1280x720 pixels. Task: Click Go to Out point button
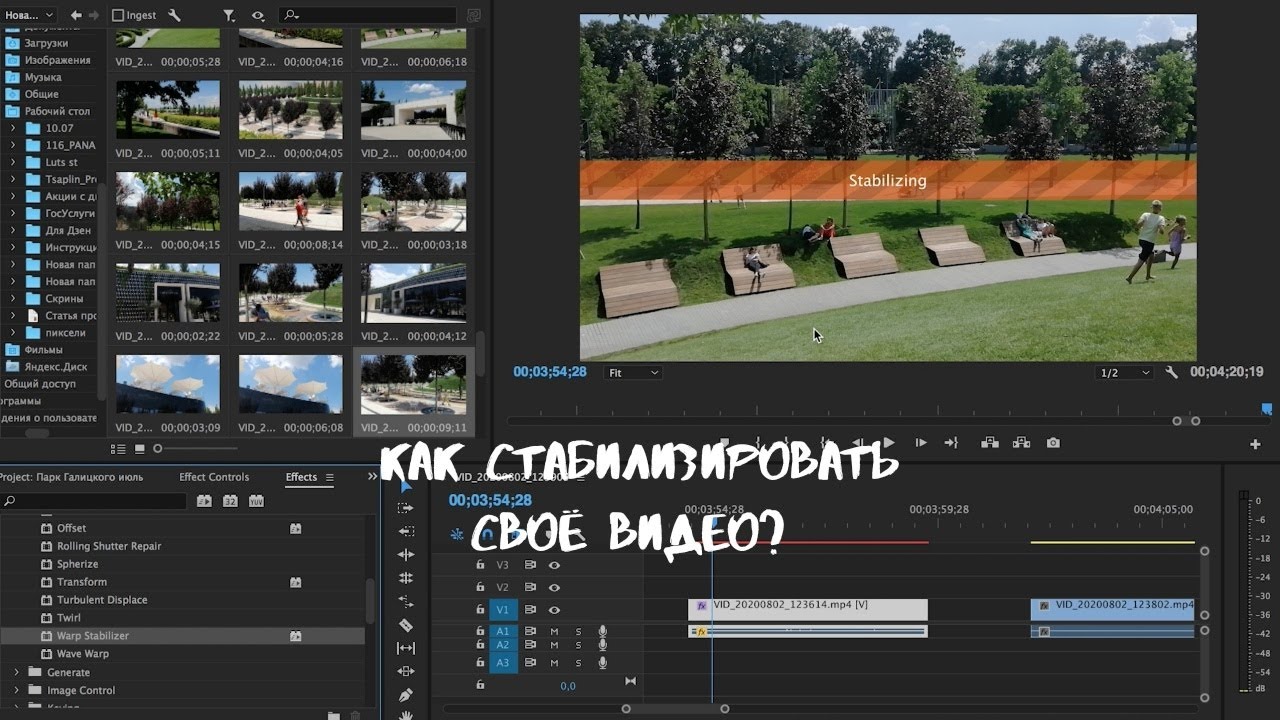click(951, 442)
